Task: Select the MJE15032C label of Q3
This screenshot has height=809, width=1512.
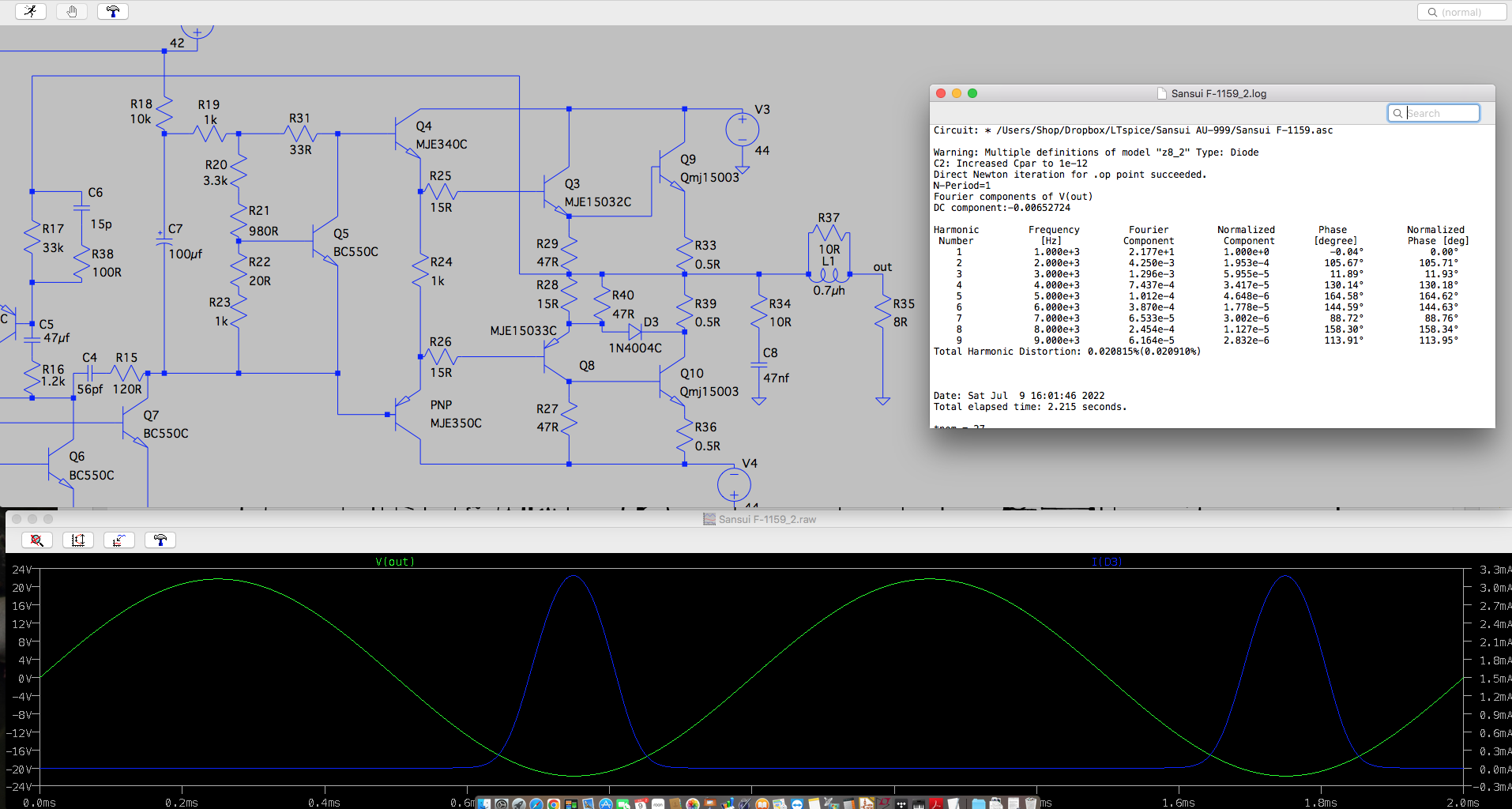Action: [598, 202]
